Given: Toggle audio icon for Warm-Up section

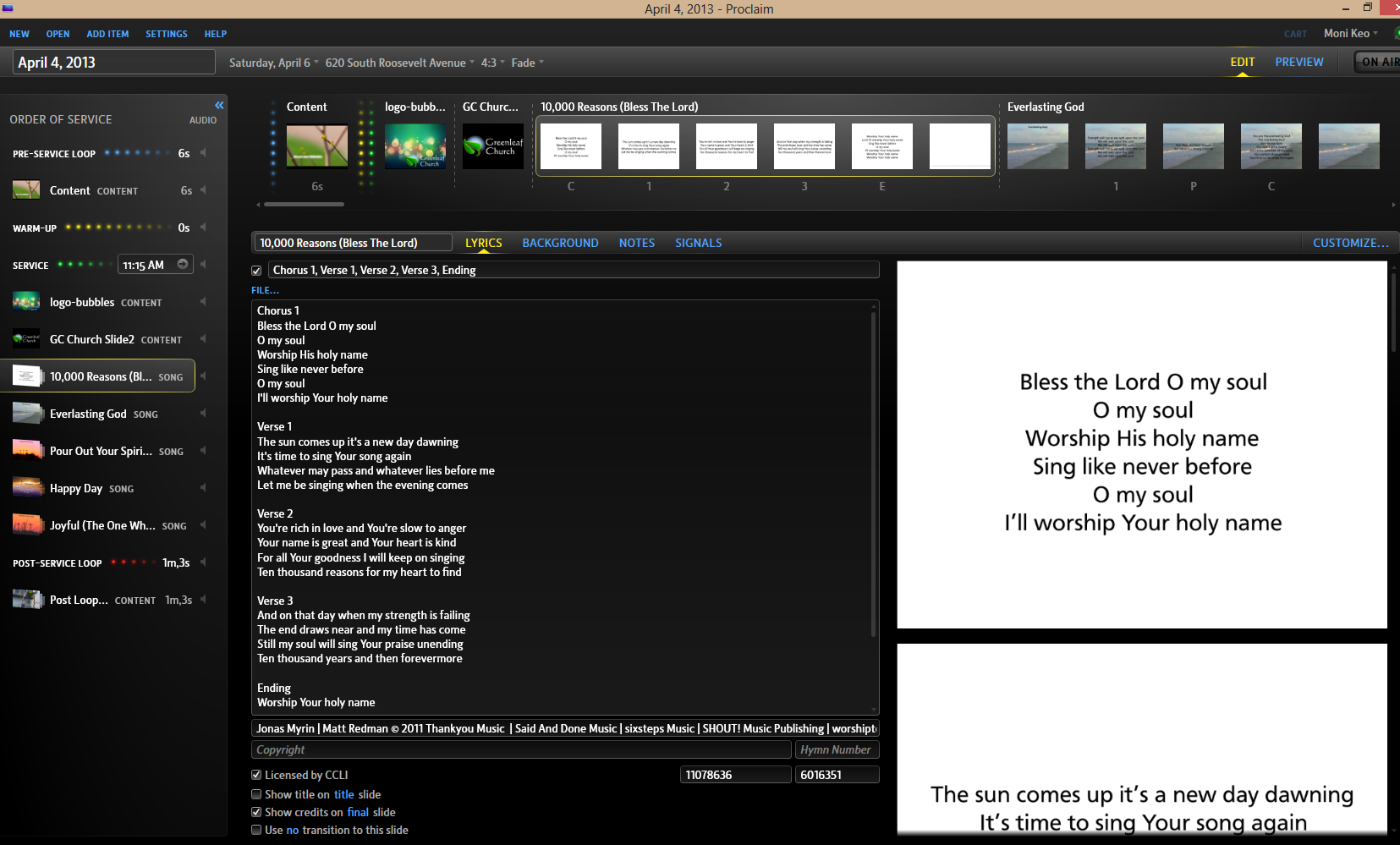Looking at the screenshot, I should pyautogui.click(x=203, y=228).
